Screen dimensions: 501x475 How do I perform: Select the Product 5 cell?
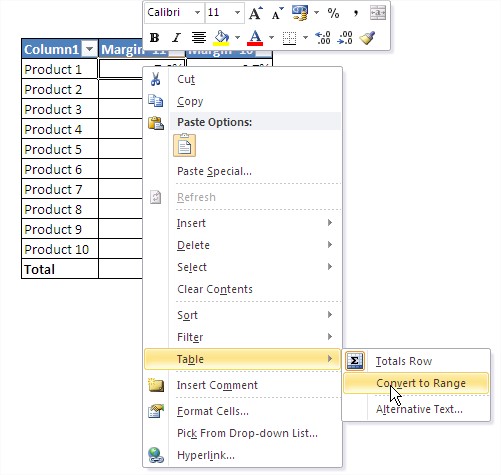[x=60, y=149]
